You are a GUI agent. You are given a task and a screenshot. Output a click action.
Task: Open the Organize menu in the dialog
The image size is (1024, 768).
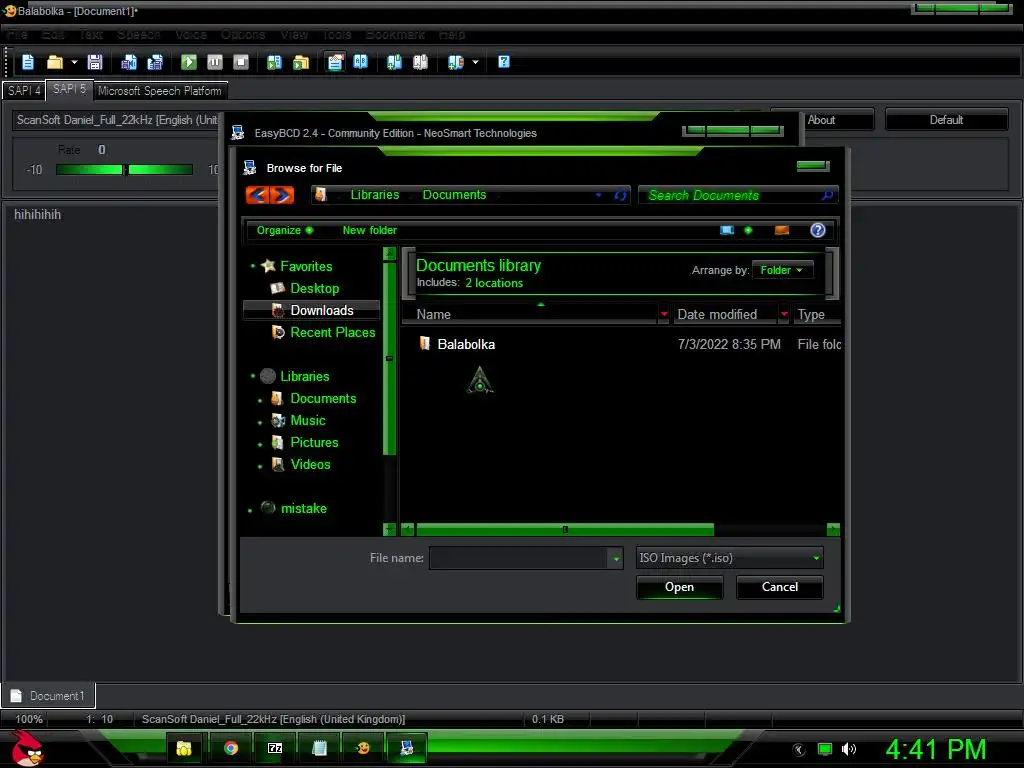285,230
